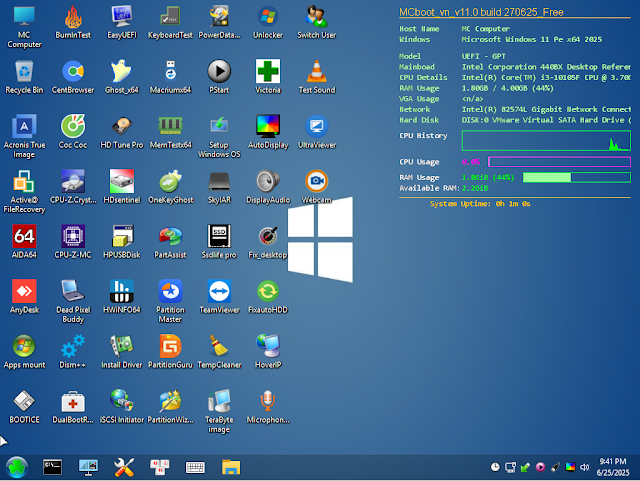Launch the Victoria disk tool
The width and height of the screenshot is (640, 481).
[x=268, y=77]
